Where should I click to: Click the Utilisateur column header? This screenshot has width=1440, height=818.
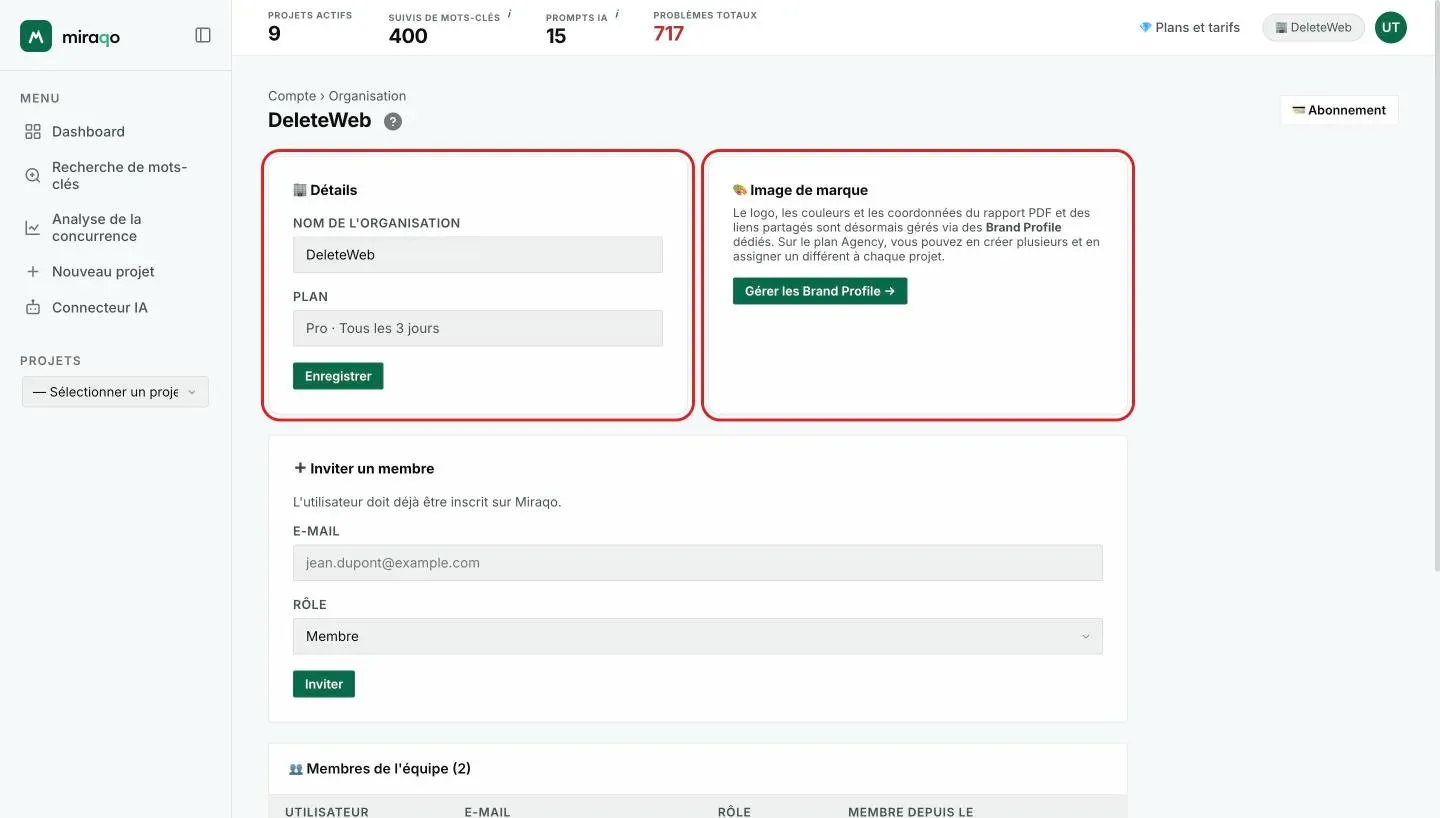[327, 812]
